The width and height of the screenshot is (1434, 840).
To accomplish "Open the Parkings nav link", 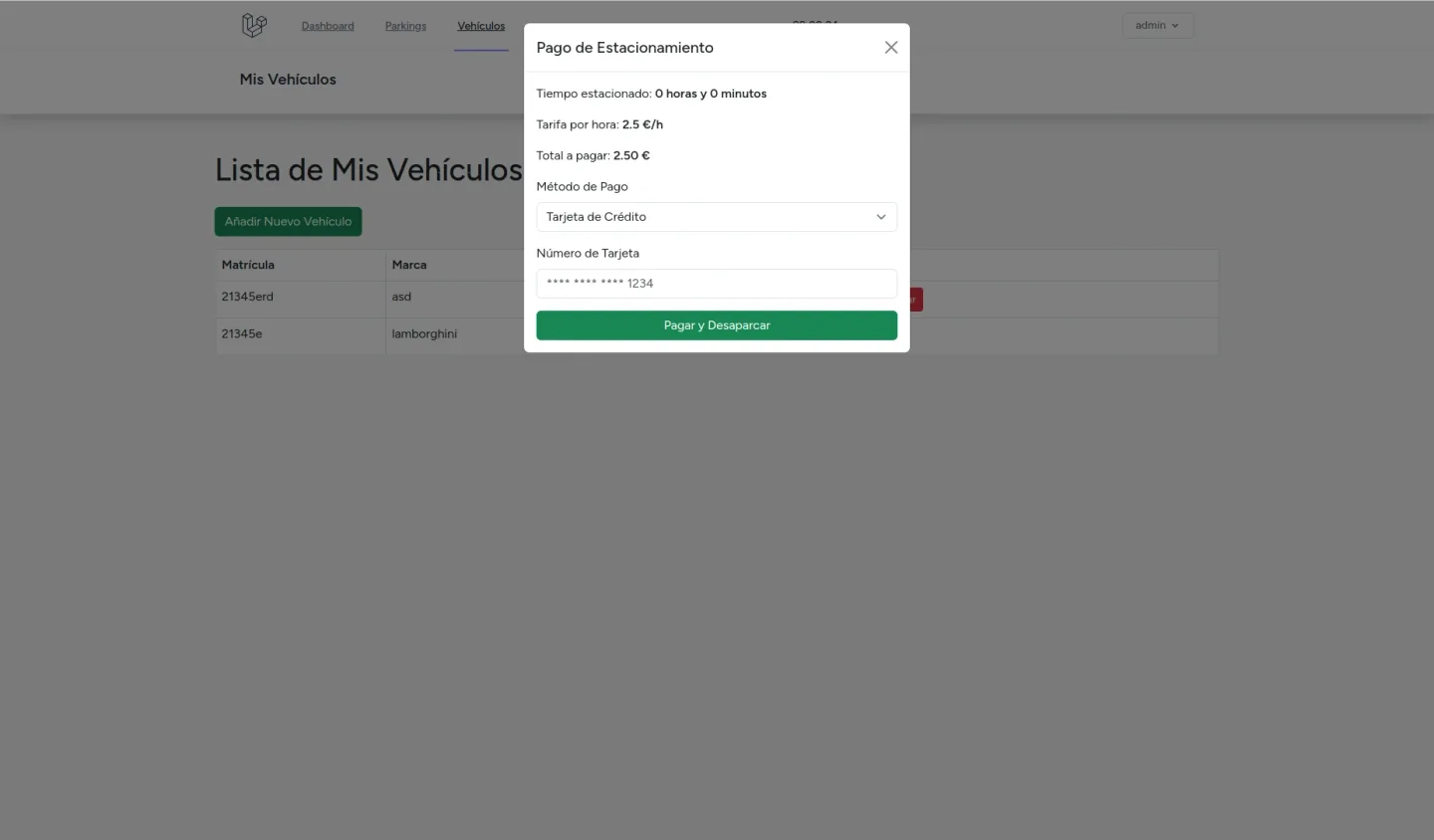I will 405,26.
